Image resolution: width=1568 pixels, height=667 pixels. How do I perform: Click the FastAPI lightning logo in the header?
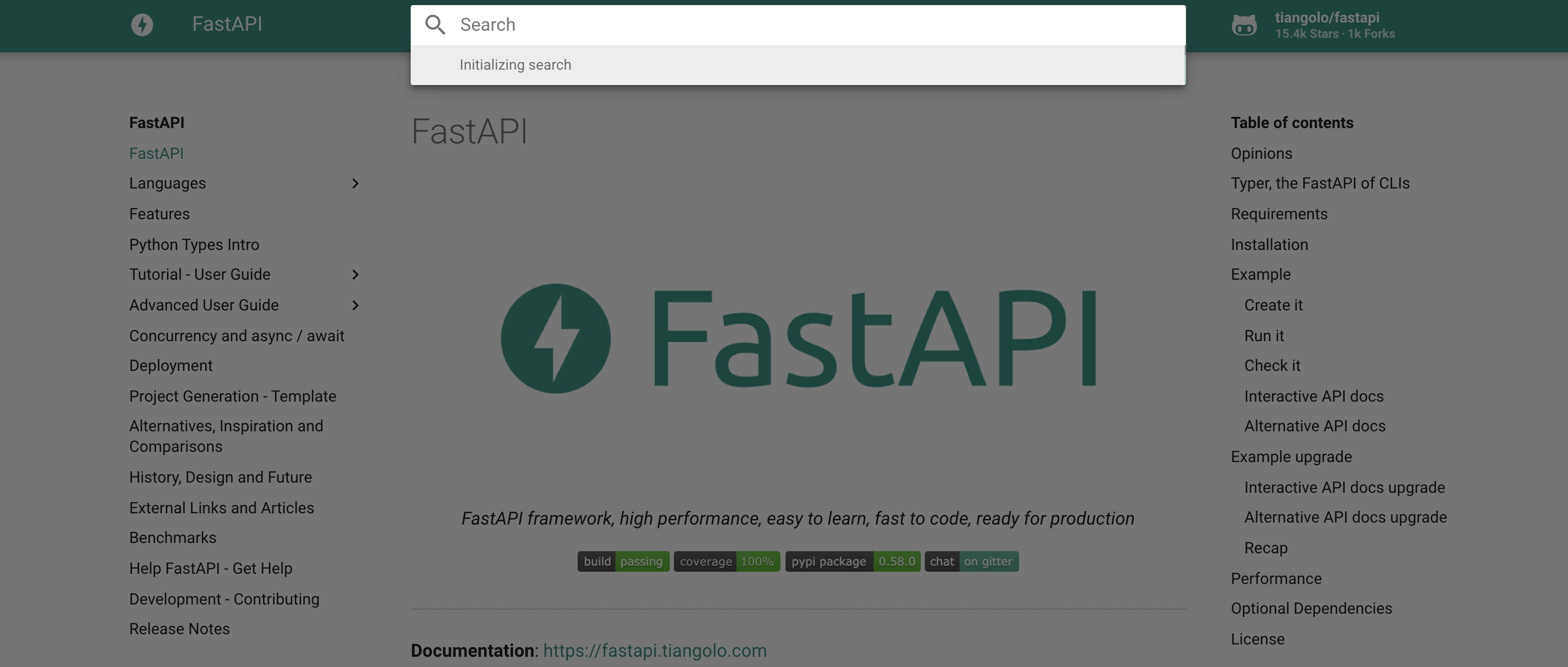click(142, 25)
